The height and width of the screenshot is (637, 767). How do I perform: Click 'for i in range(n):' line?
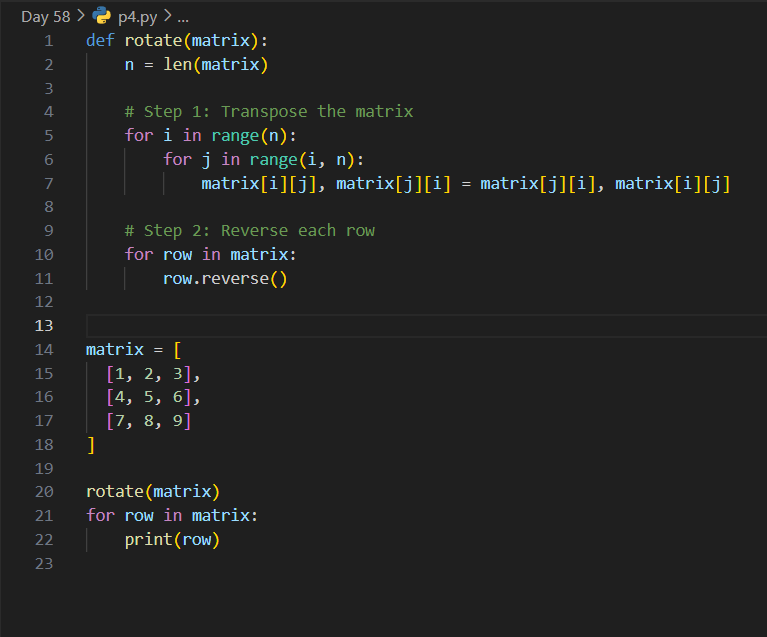[x=211, y=136]
